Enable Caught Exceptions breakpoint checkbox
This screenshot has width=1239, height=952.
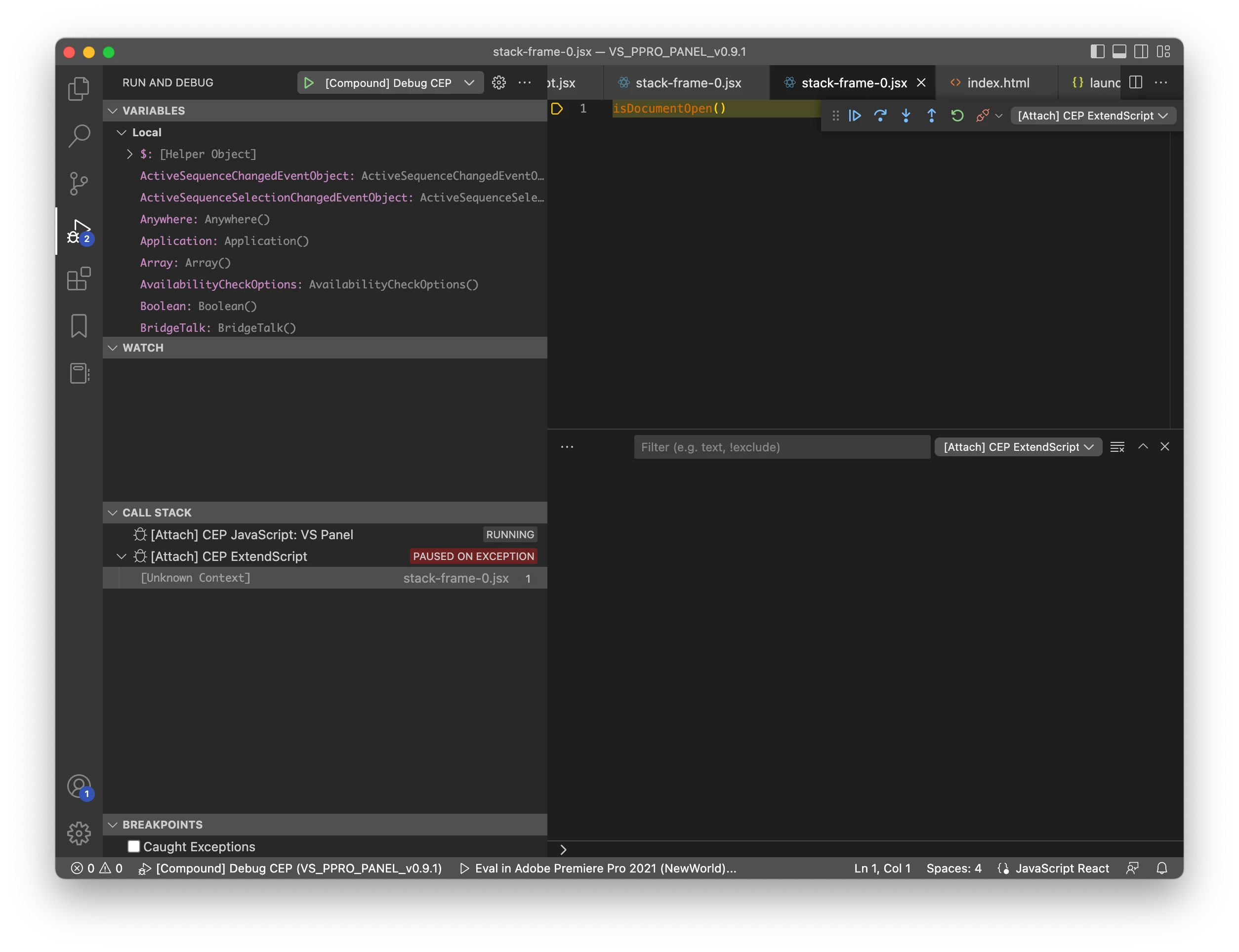click(x=134, y=846)
